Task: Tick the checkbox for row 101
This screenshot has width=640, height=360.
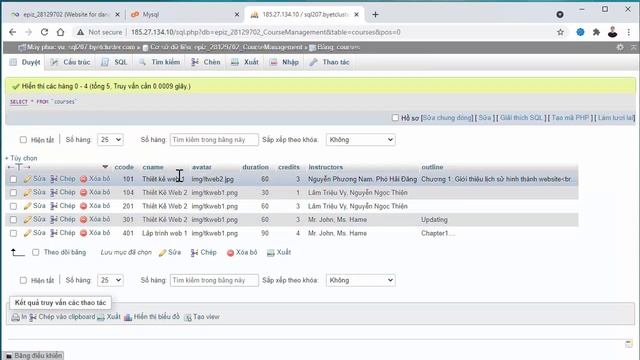Action: (13, 179)
